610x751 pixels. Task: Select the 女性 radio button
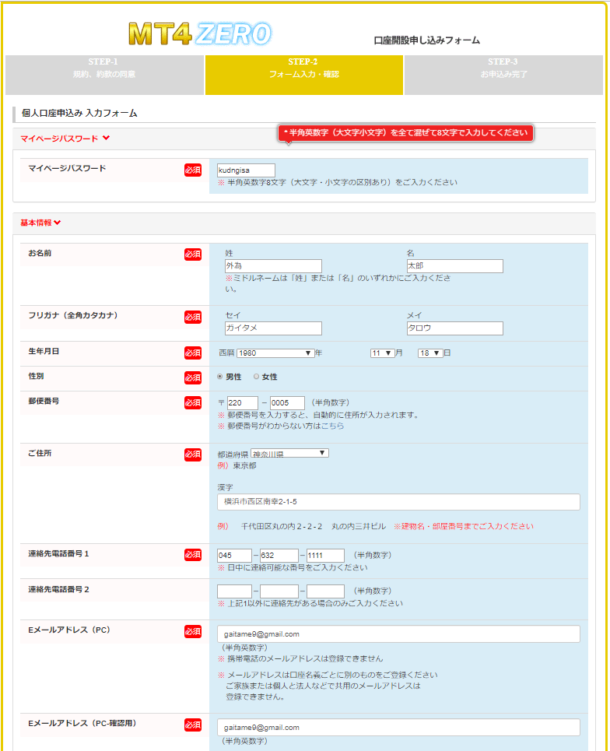coord(256,377)
